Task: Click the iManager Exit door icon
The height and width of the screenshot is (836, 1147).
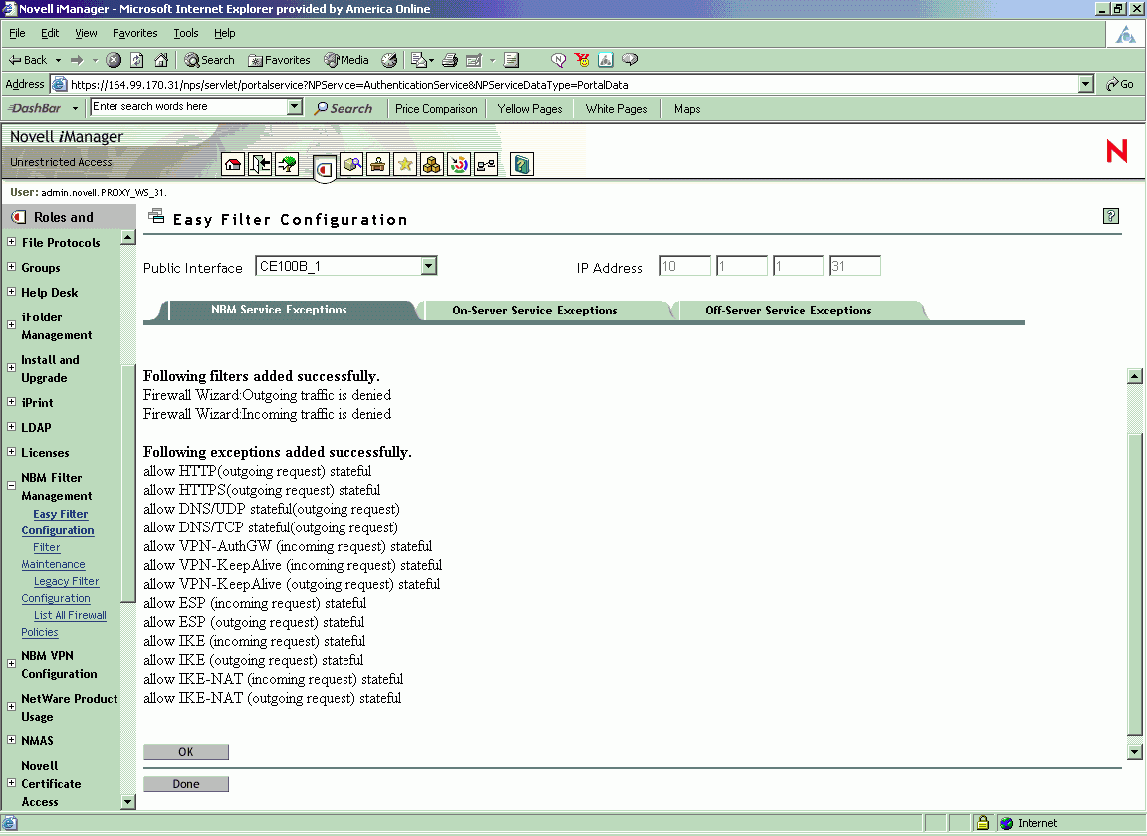Action: pyautogui.click(x=260, y=165)
